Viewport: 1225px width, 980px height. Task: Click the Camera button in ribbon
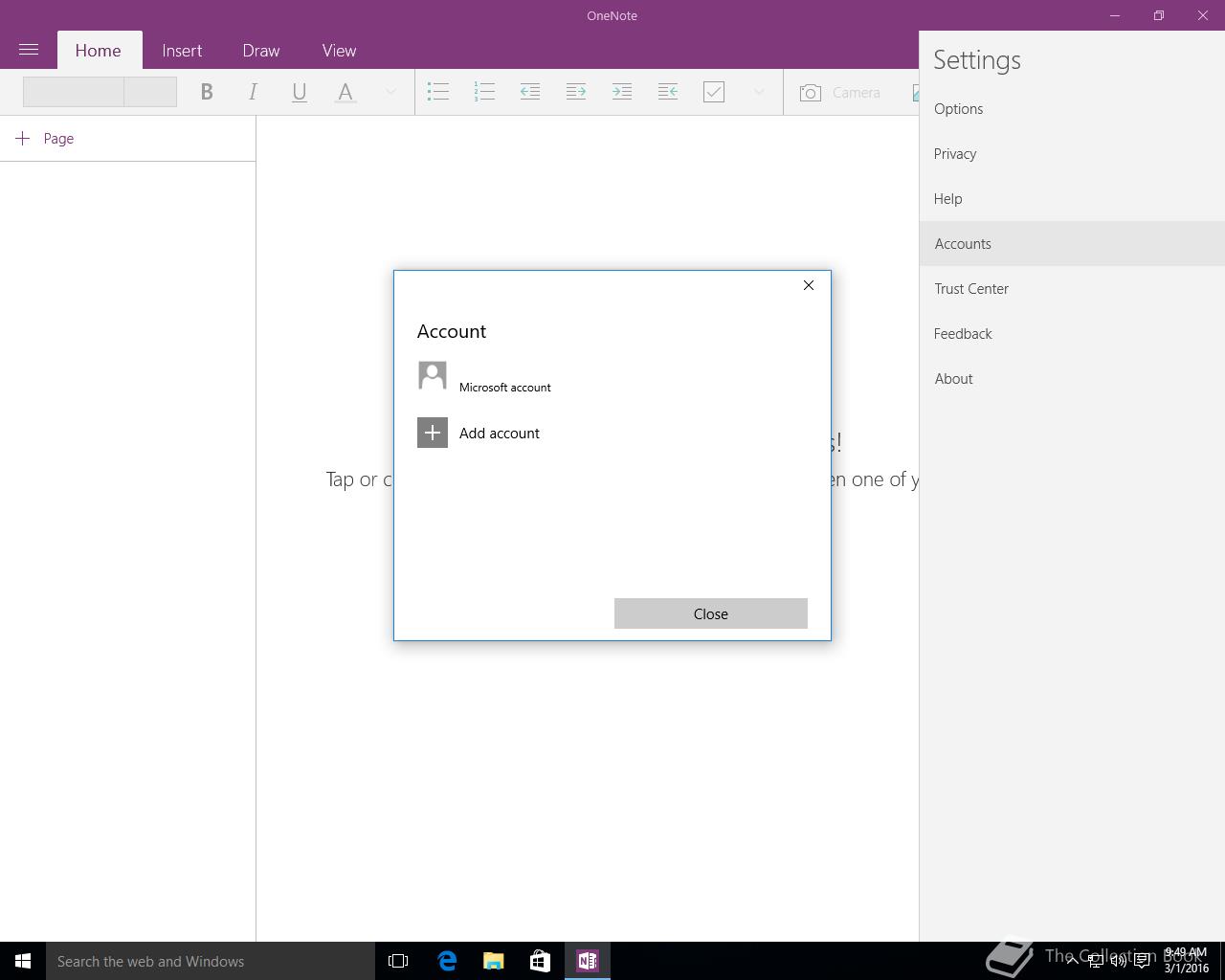point(840,92)
